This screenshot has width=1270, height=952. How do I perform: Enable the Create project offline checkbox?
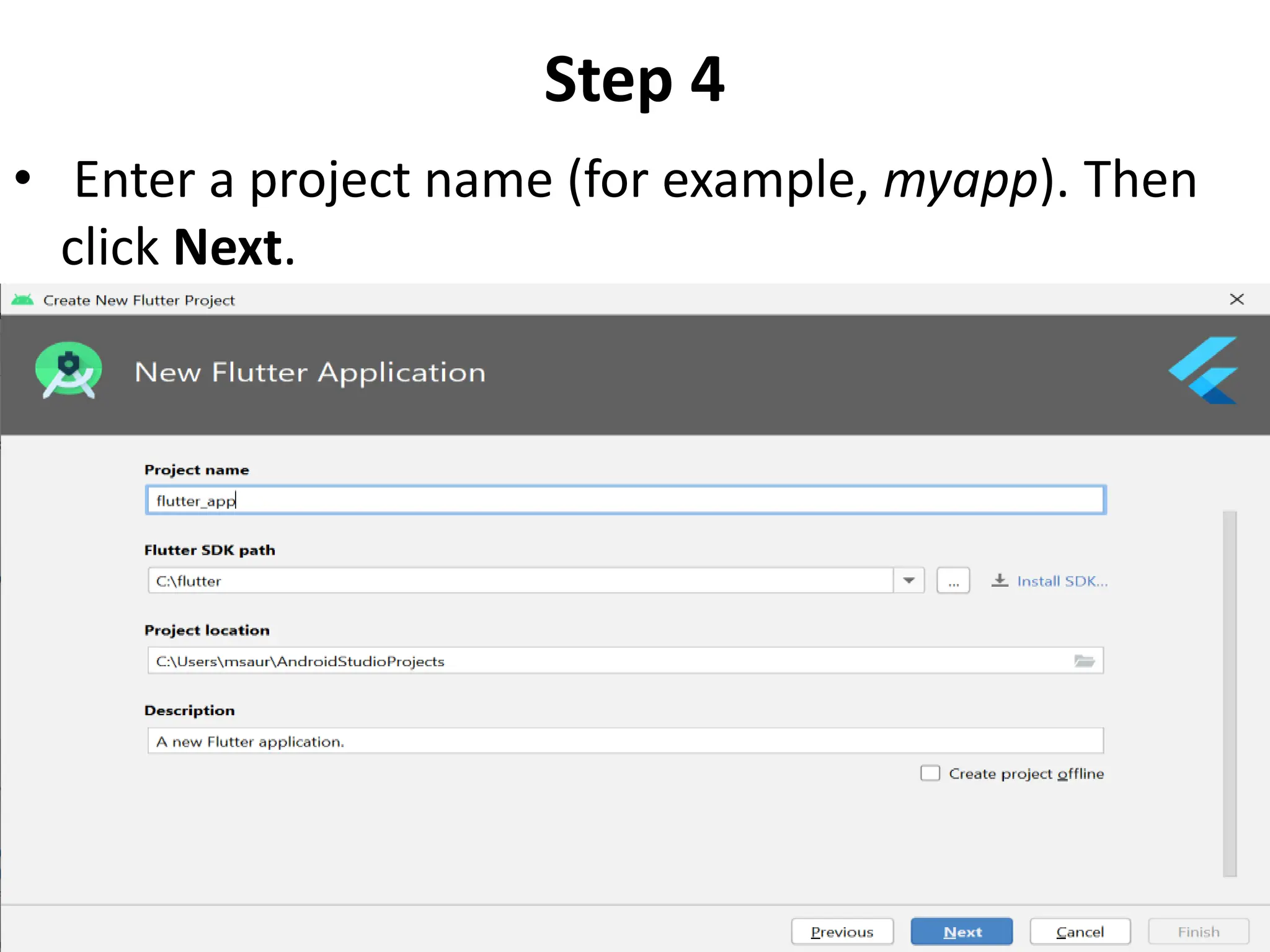930,773
